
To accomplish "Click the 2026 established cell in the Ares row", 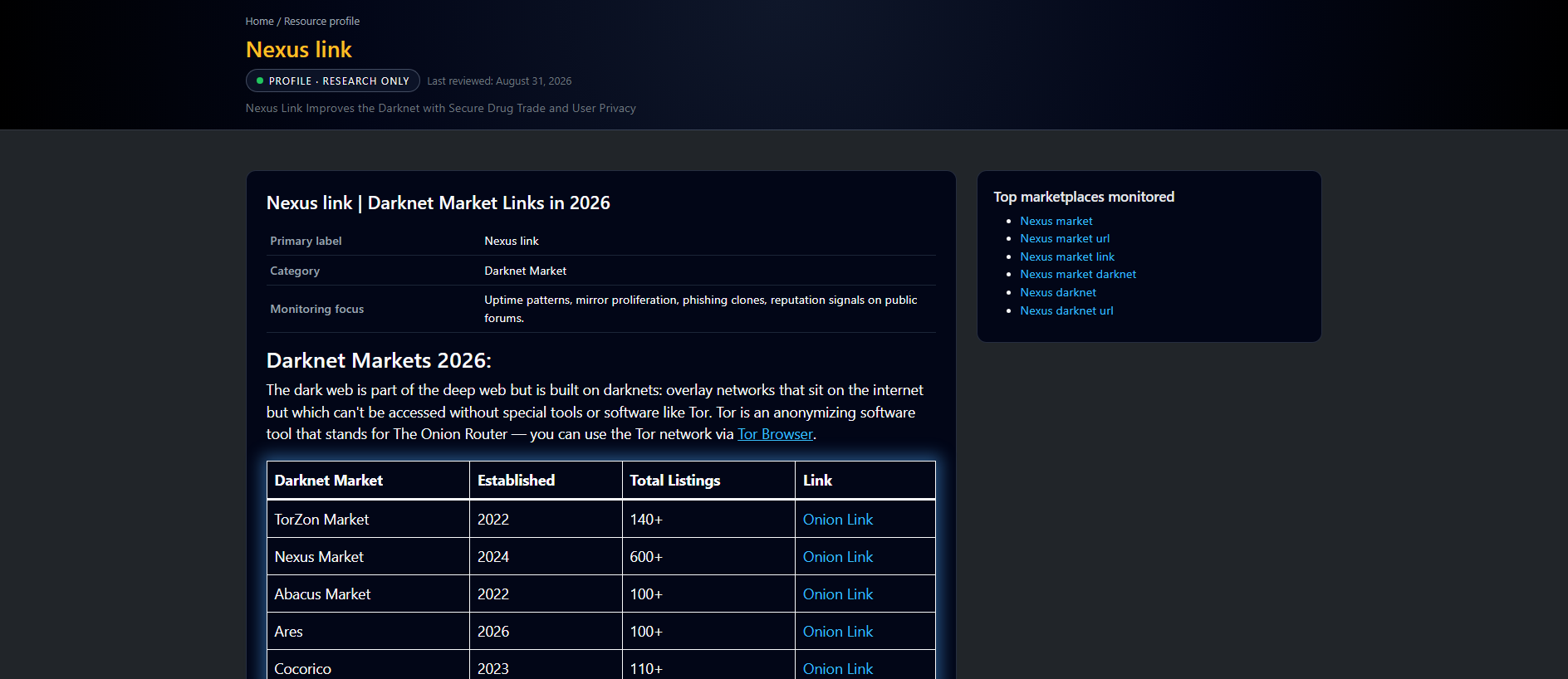I will (x=546, y=632).
